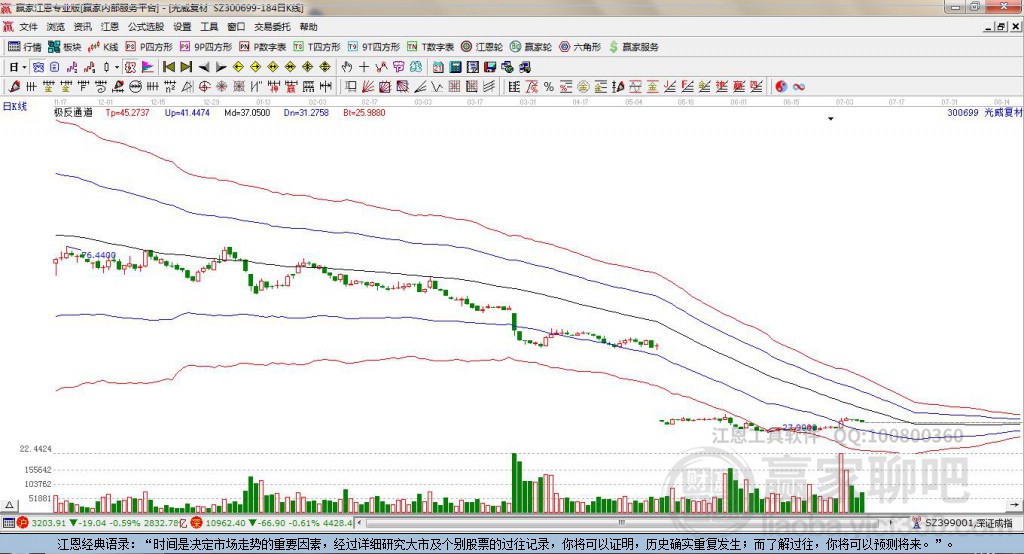Click the 深 Shenzhen index badge
Image resolution: width=1024 pixels, height=554 pixels.
196,523
